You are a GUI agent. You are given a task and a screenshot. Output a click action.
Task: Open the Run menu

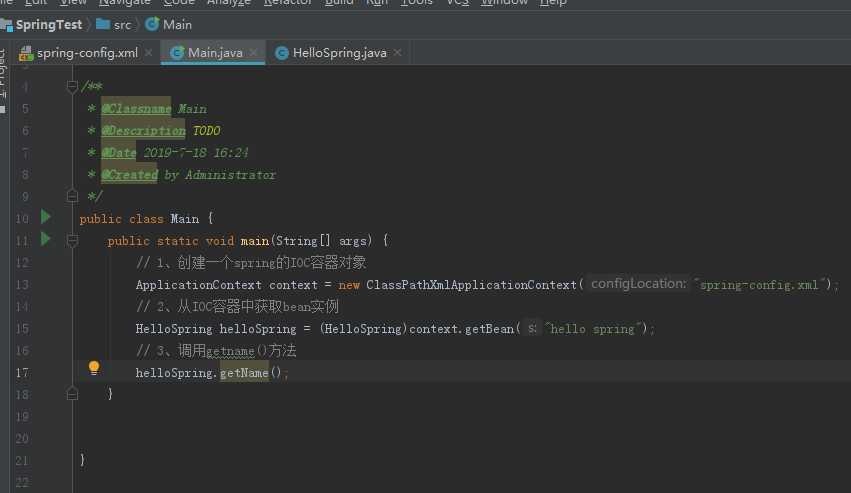pos(377,2)
